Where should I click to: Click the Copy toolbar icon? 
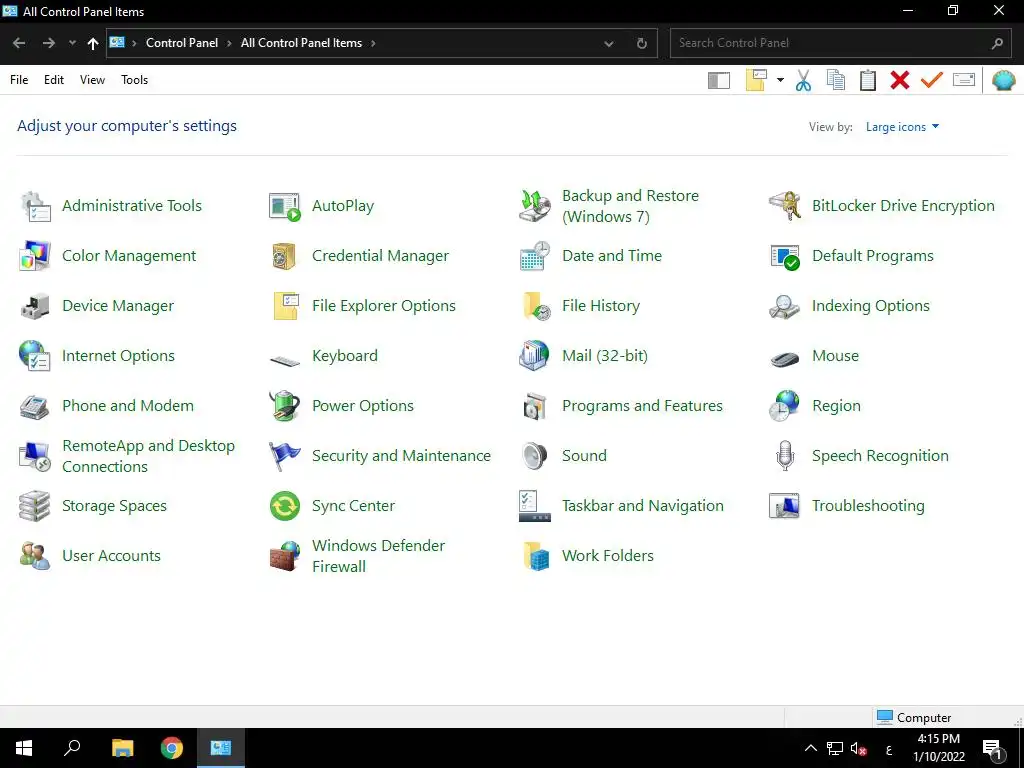click(x=836, y=80)
